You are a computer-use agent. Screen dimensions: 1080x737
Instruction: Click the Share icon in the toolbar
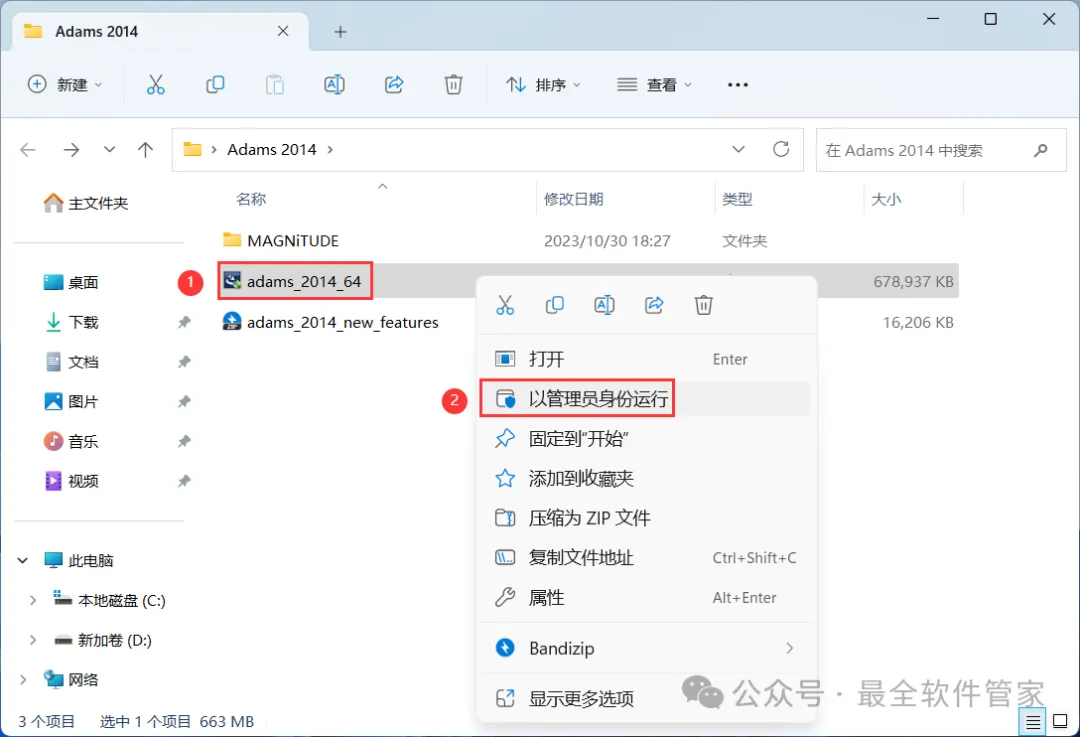coord(394,85)
